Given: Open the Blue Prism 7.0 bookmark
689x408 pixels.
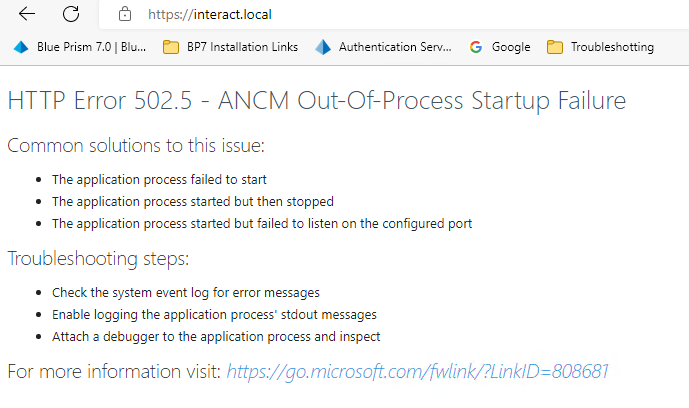Looking at the screenshot, I should tap(80, 47).
